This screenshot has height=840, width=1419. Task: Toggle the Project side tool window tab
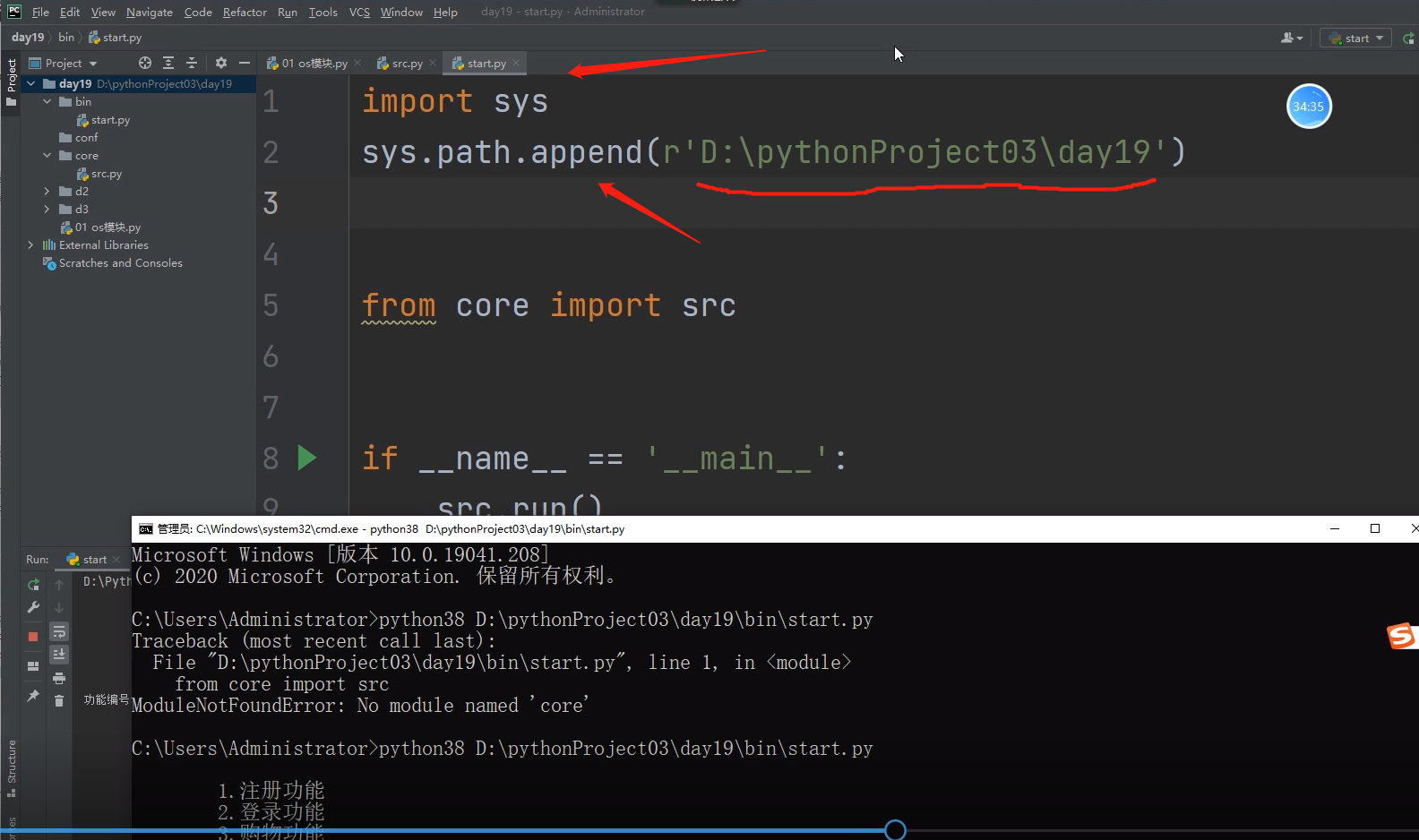click(12, 82)
